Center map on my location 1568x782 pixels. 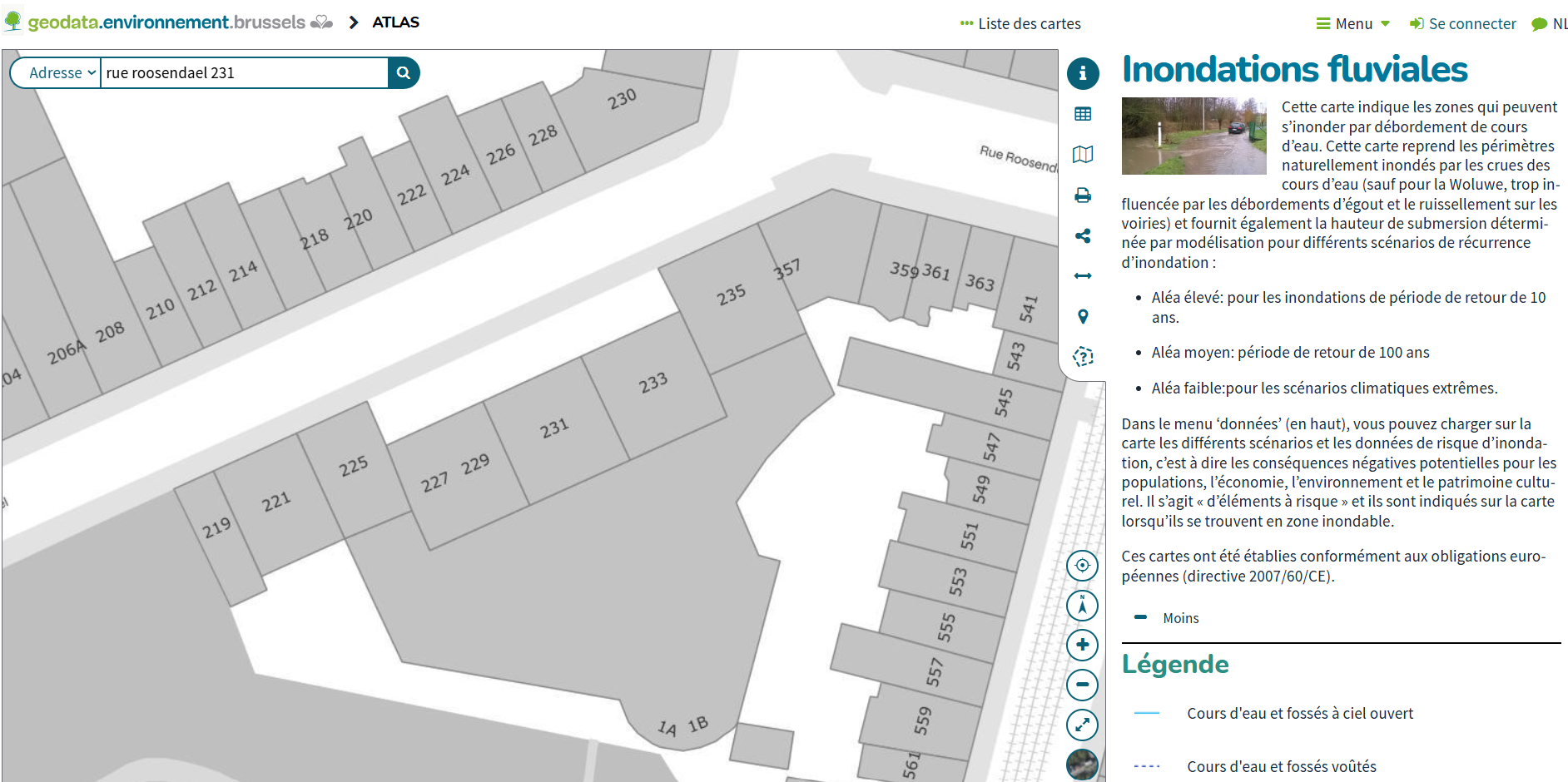(1082, 566)
